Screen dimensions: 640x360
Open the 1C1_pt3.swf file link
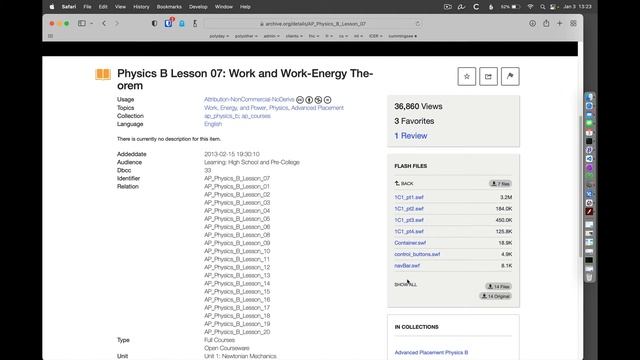[x=409, y=220]
